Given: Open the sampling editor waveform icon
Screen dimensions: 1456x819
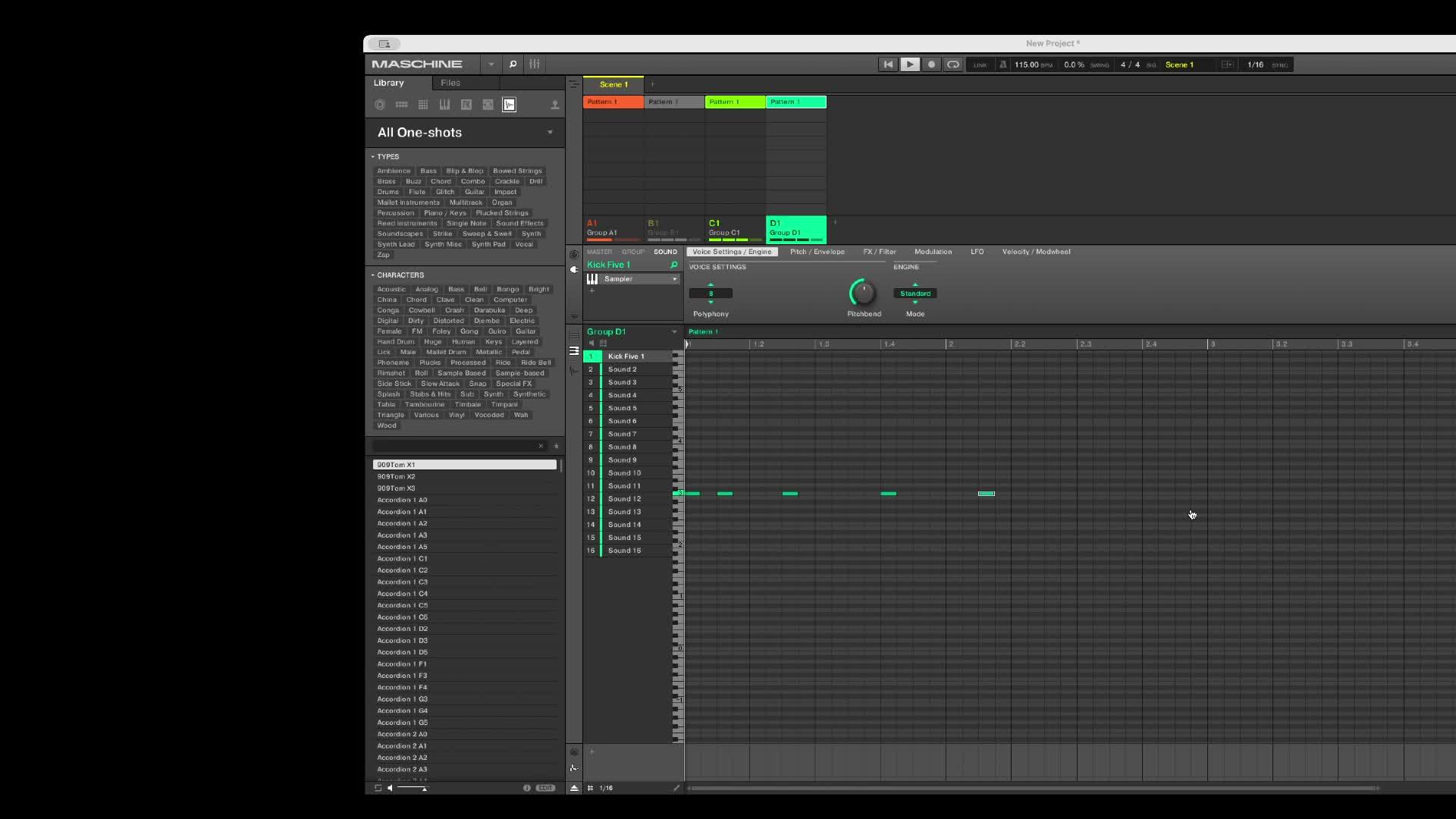Looking at the screenshot, I should pyautogui.click(x=574, y=371).
